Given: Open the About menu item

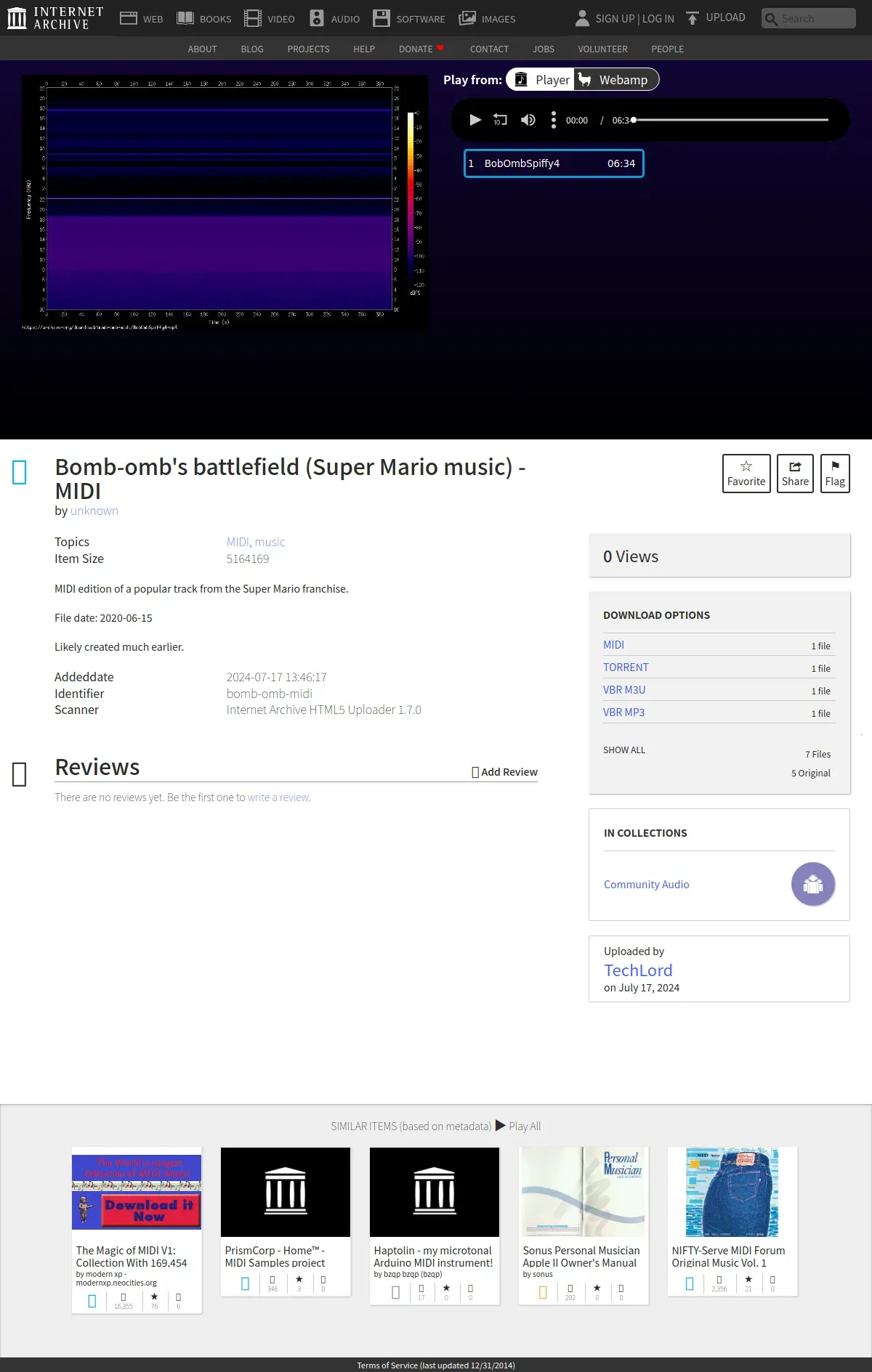Looking at the screenshot, I should tap(202, 49).
